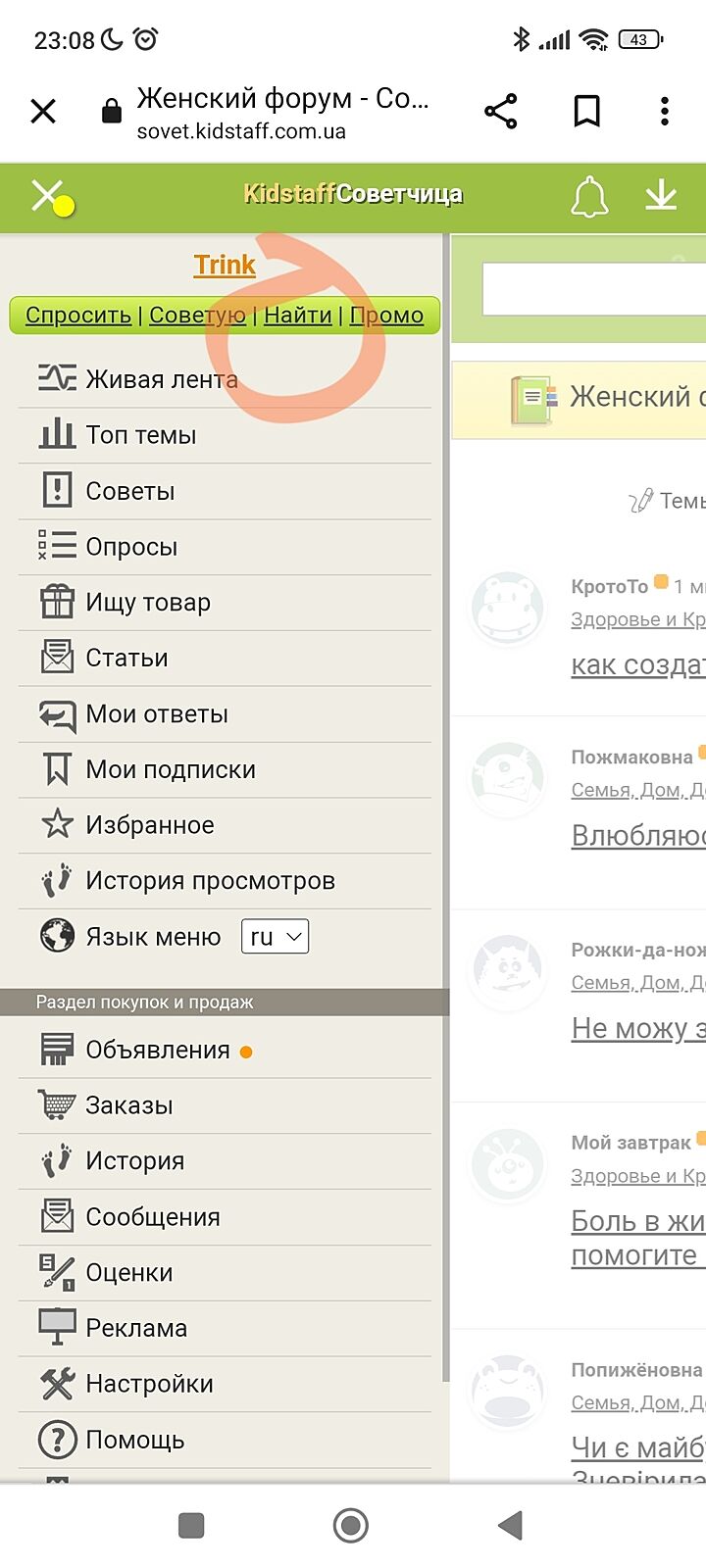The height and width of the screenshot is (1568, 706).
Task: Bookmark the page using bookmark icon
Action: (586, 112)
